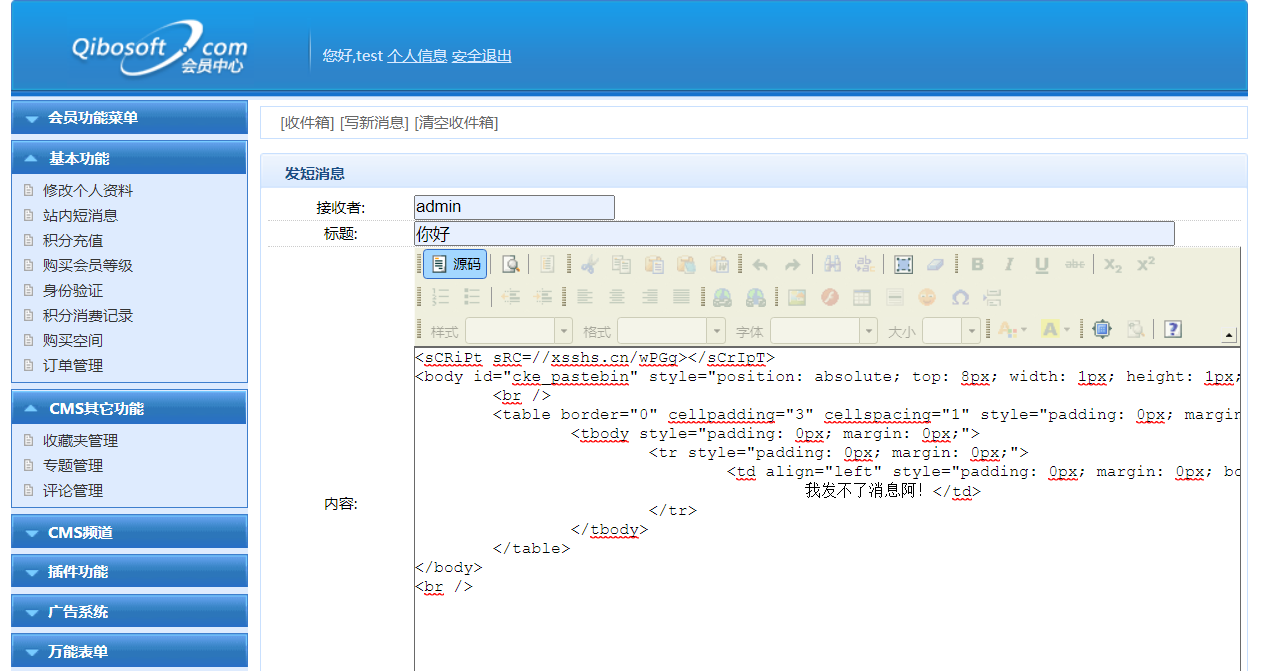Screen dimensions: 1274x671
Task: Open the 格式 format dropdown
Action: click(670, 330)
